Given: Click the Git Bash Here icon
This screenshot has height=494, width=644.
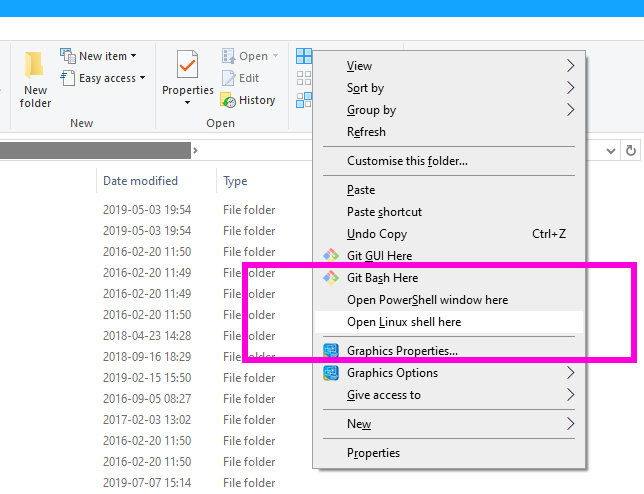Looking at the screenshot, I should point(331,278).
